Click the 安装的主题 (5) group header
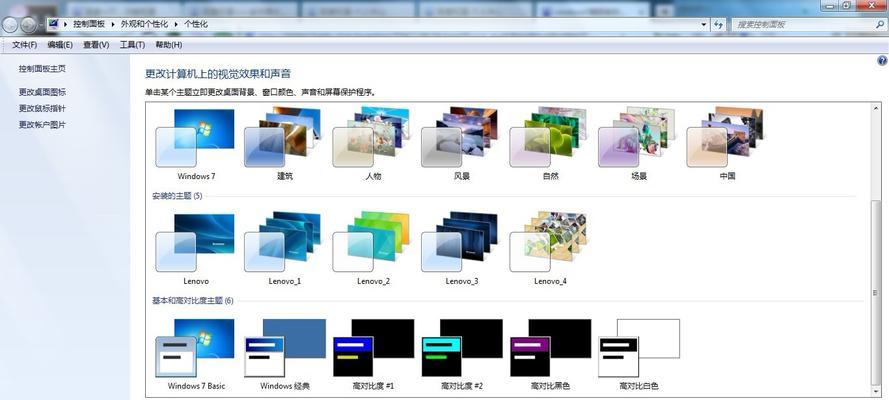Screen dimensions: 889x400 (x=177, y=196)
